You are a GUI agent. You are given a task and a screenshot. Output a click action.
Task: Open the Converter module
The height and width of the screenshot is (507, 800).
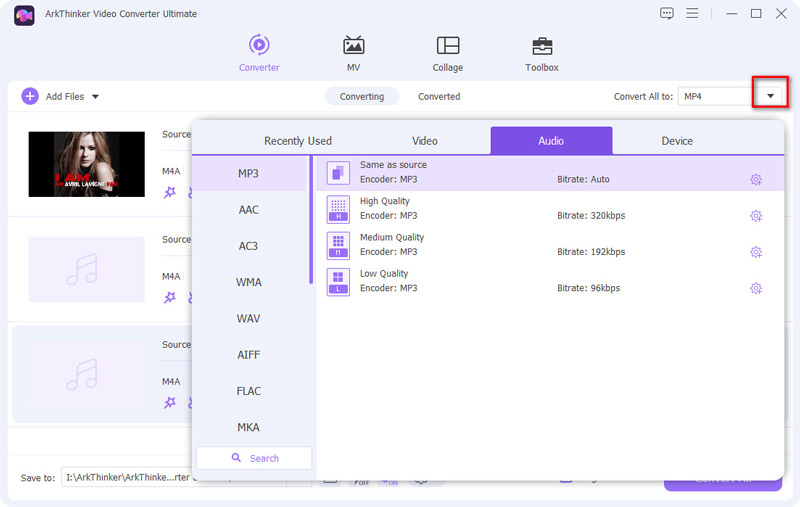[x=259, y=53]
